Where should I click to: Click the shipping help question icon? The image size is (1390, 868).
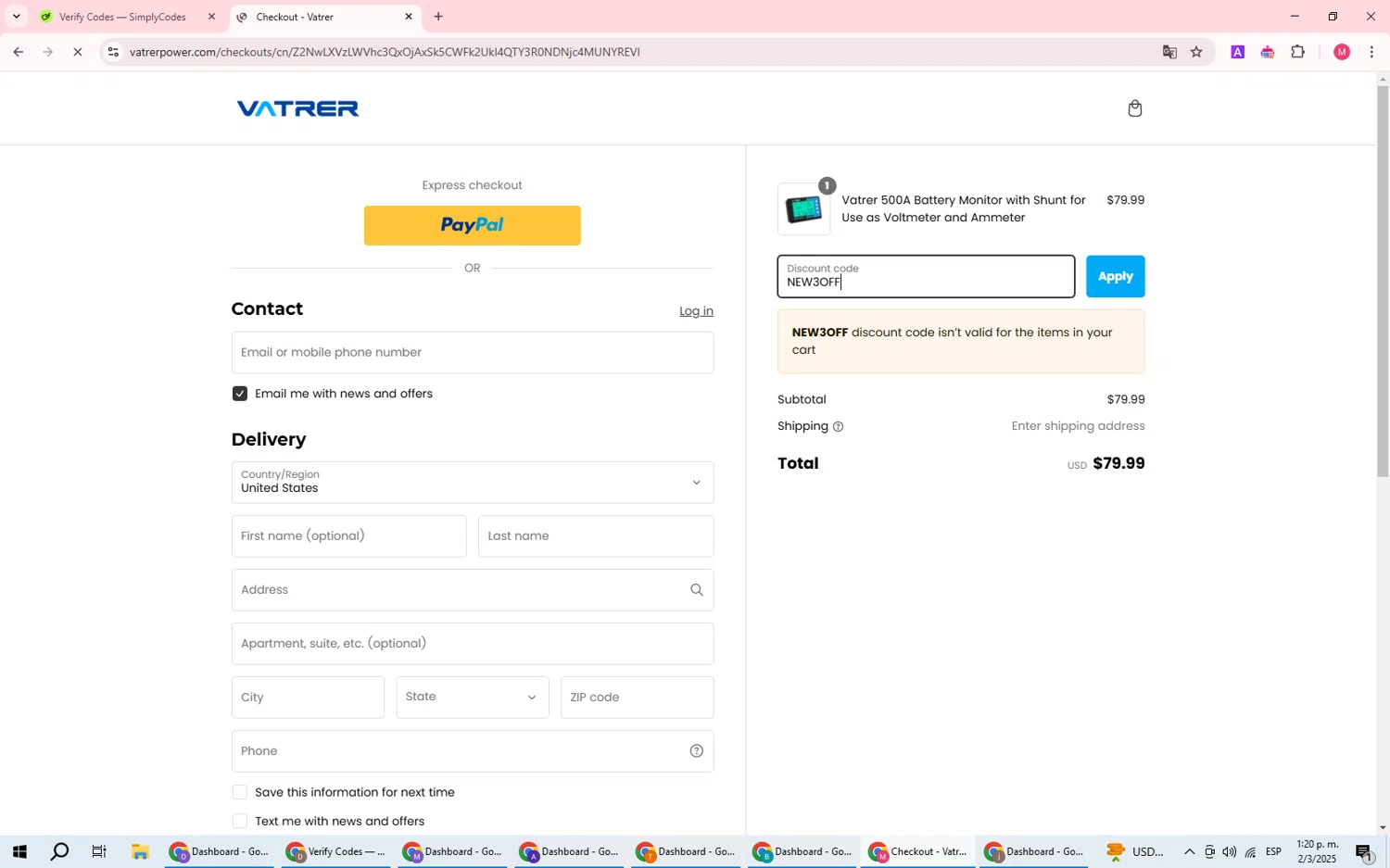tap(838, 427)
